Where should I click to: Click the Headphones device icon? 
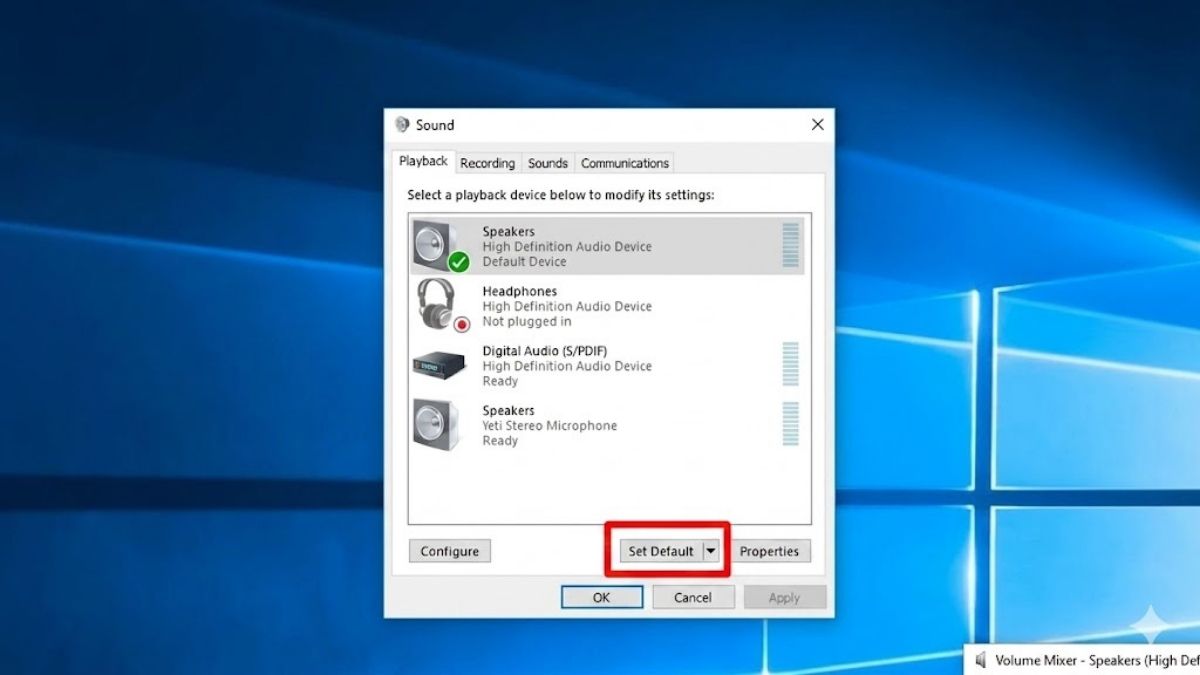(441, 305)
